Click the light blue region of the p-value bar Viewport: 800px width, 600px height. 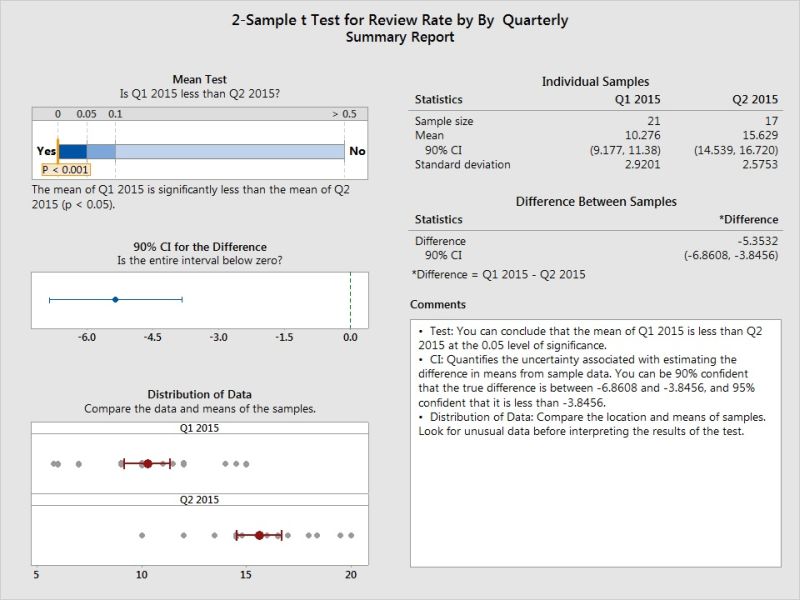coord(230,151)
